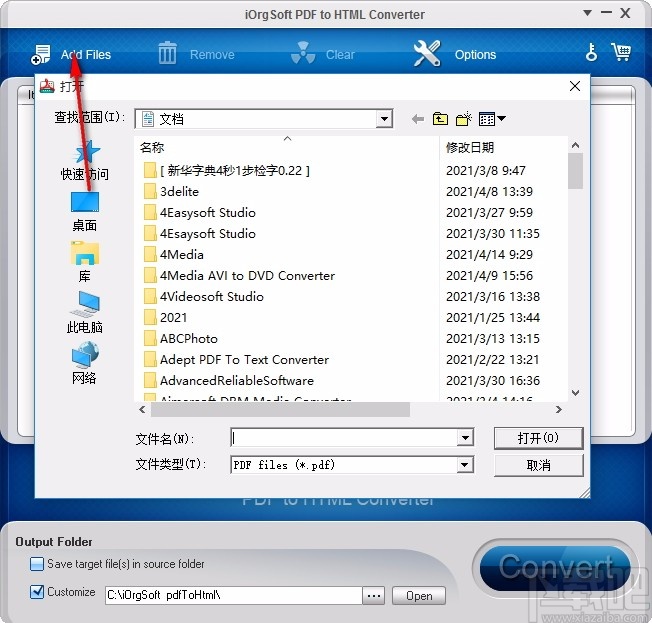652x623 pixels.
Task: Open Options via the wrench icon
Action: (x=427, y=53)
